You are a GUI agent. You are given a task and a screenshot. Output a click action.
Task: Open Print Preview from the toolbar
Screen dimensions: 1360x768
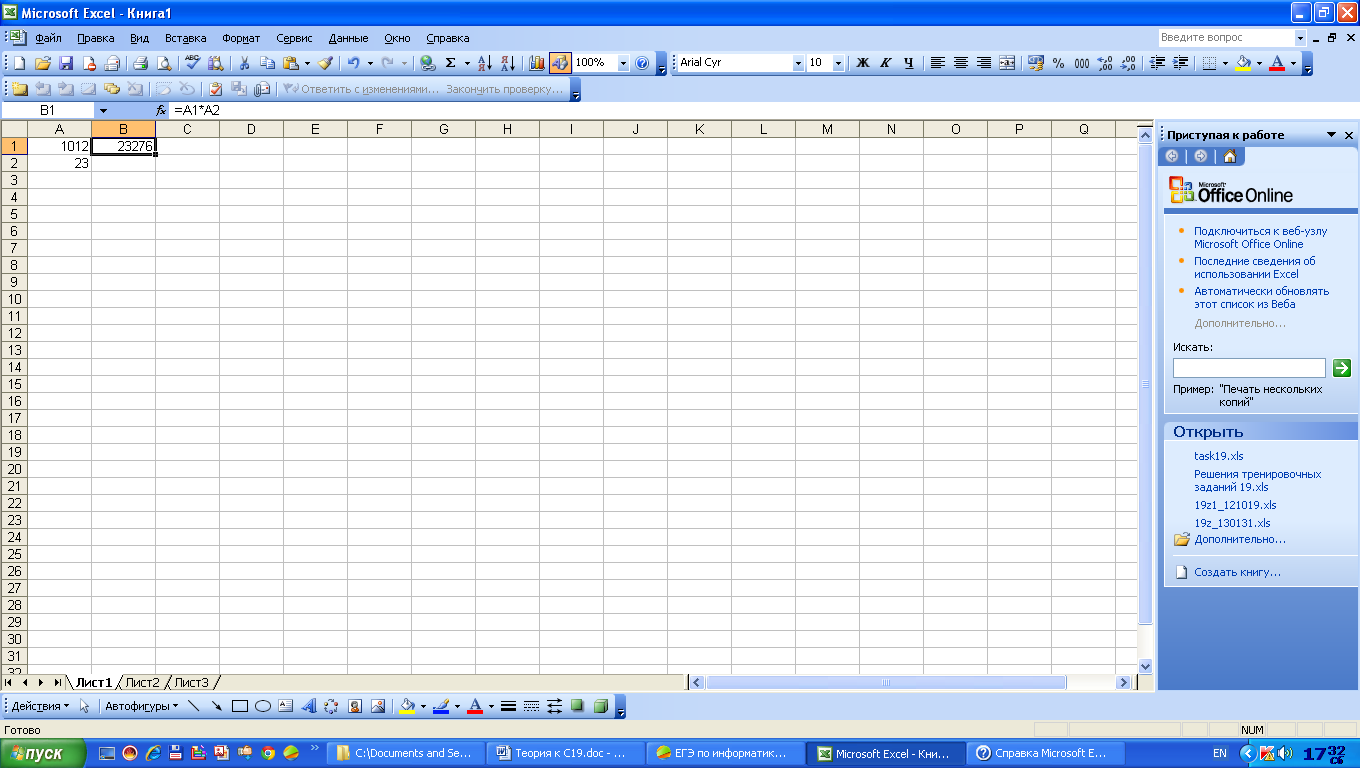[164, 63]
